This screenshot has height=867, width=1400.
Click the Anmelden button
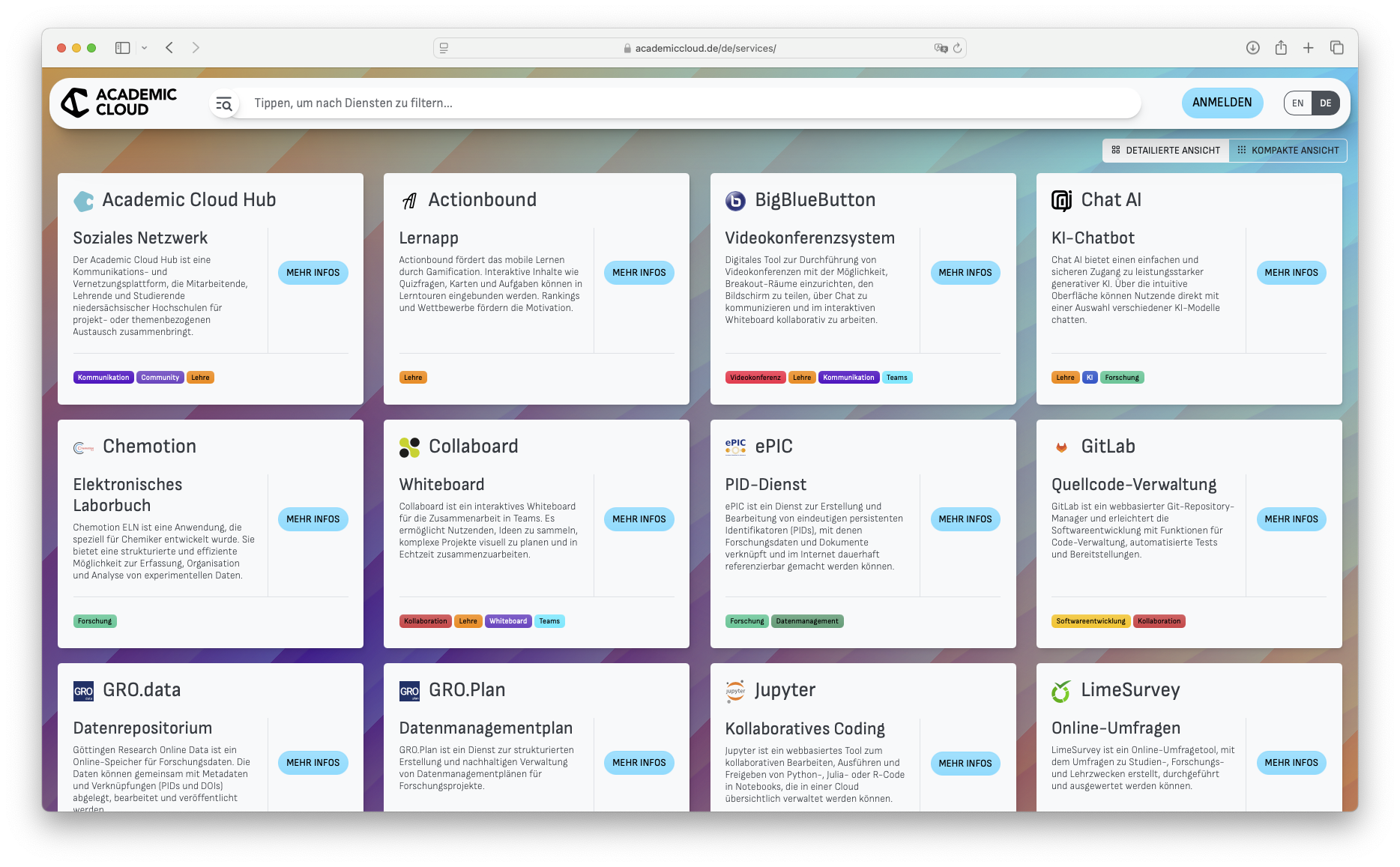point(1222,103)
